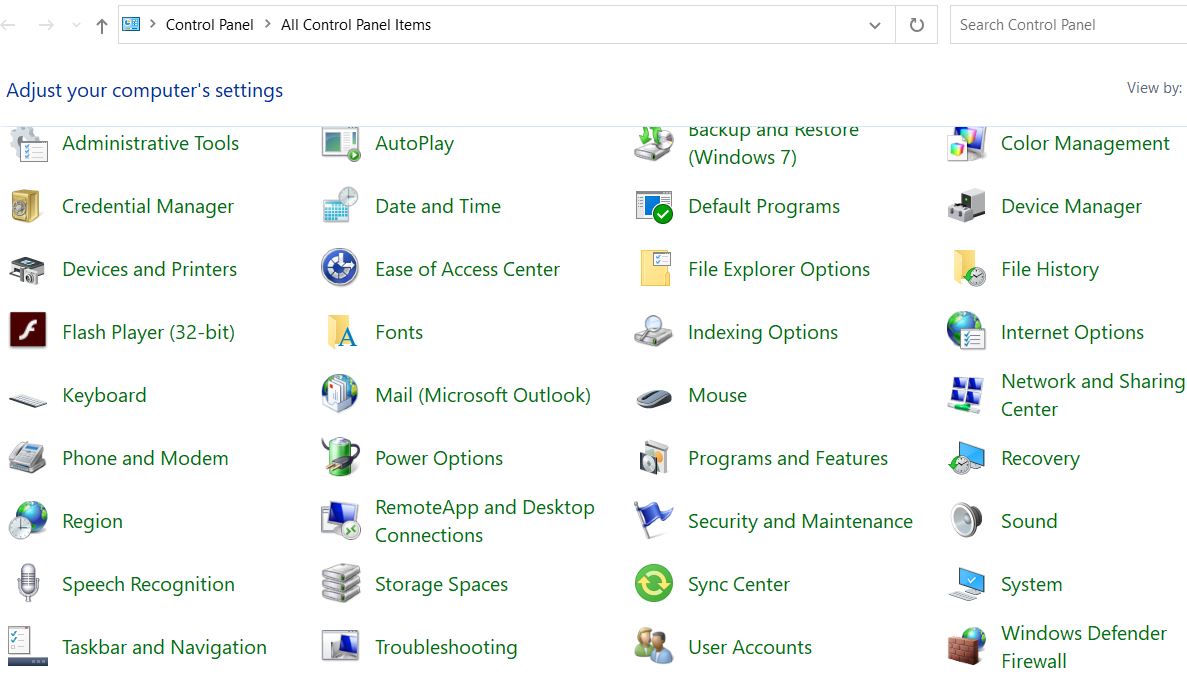Expand the chevron after Control Panel breadcrumb

267,24
